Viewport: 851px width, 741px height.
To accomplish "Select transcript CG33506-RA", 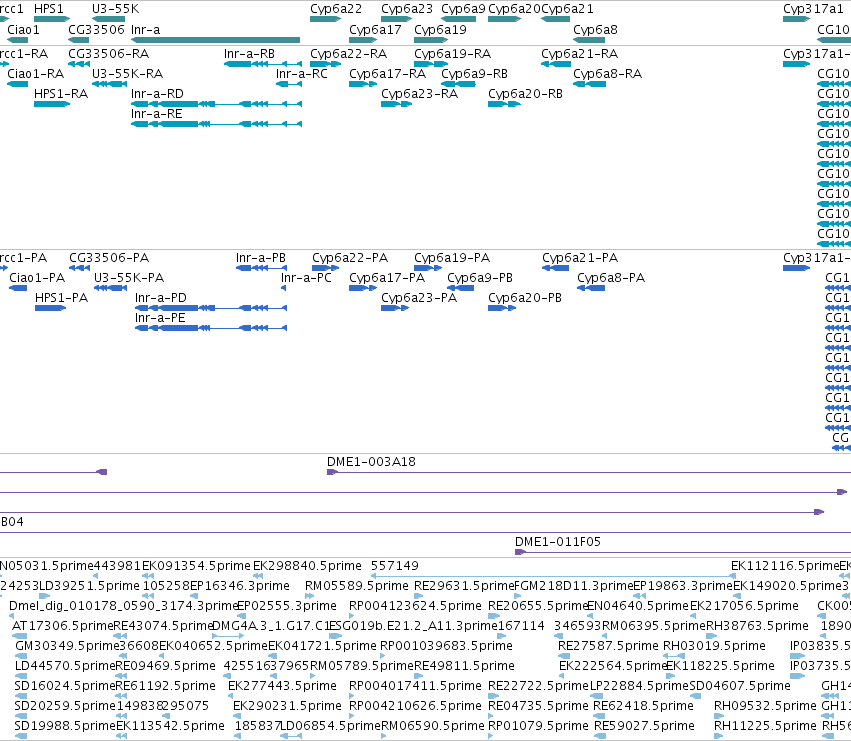I will coord(79,64).
